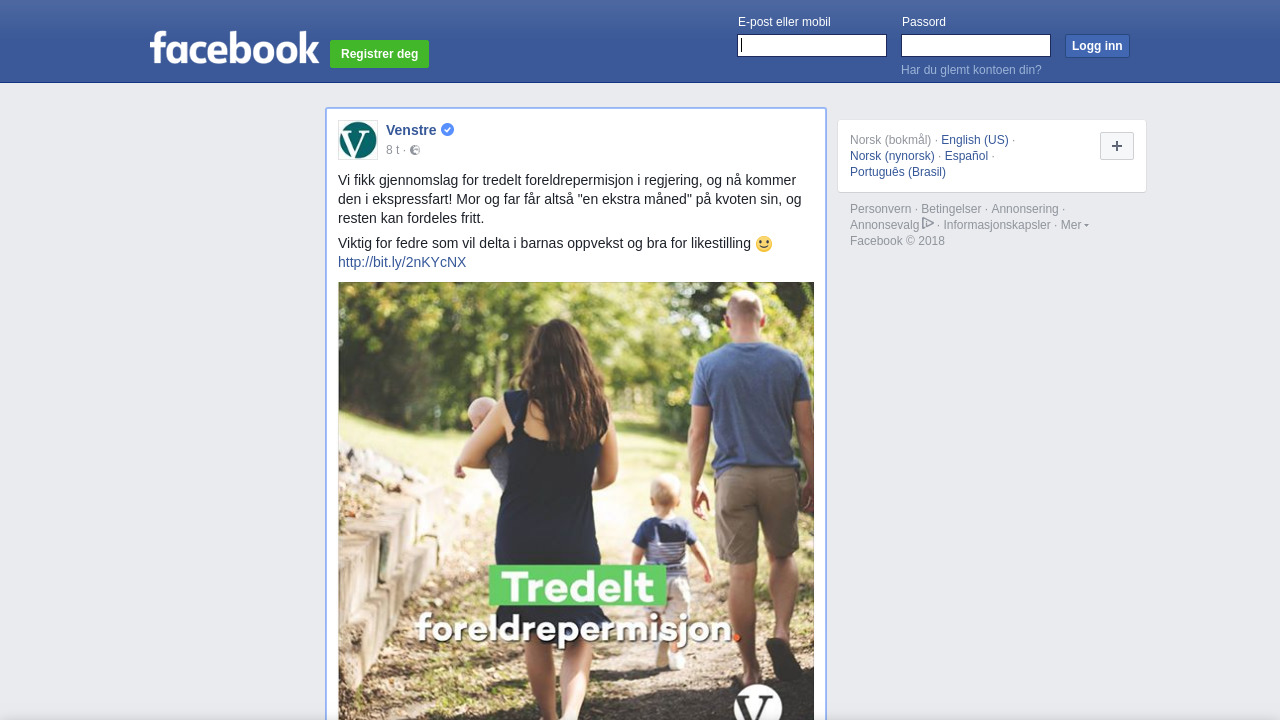Click the green Registrer deg button
The width and height of the screenshot is (1280, 720).
click(379, 54)
